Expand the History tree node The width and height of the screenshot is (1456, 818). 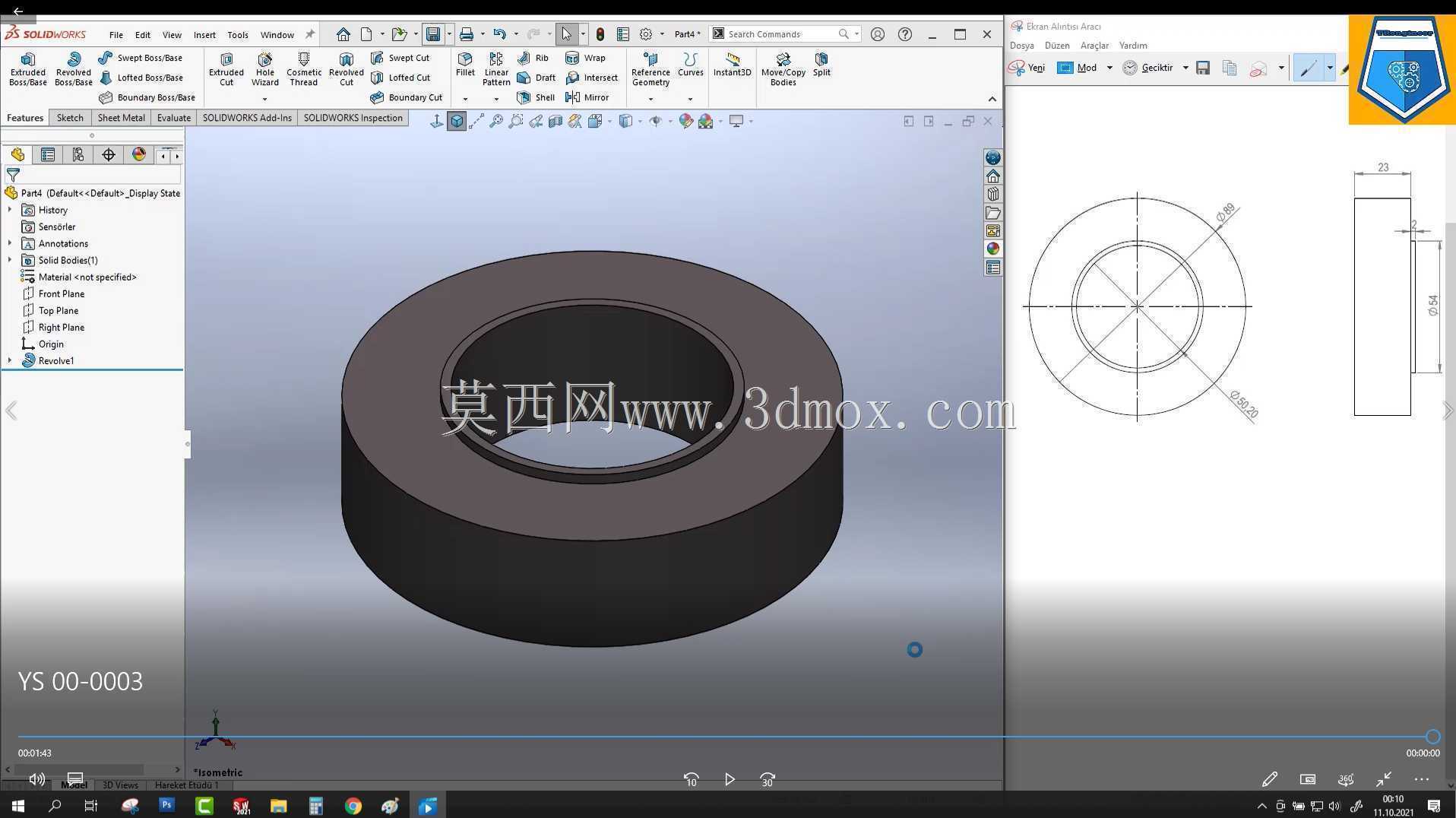click(10, 210)
